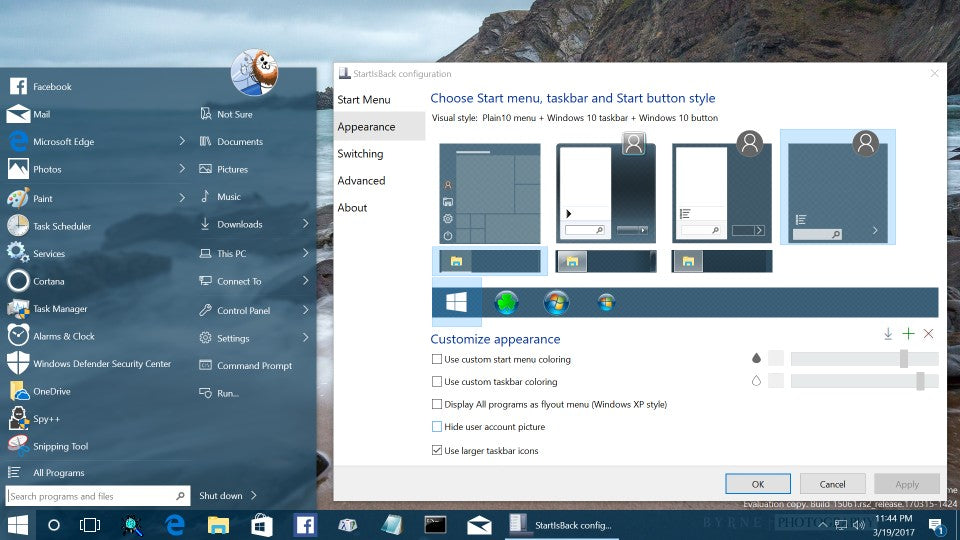Image resolution: width=960 pixels, height=540 pixels.
Task: Switch to the Switching settings tab
Action: click(360, 154)
